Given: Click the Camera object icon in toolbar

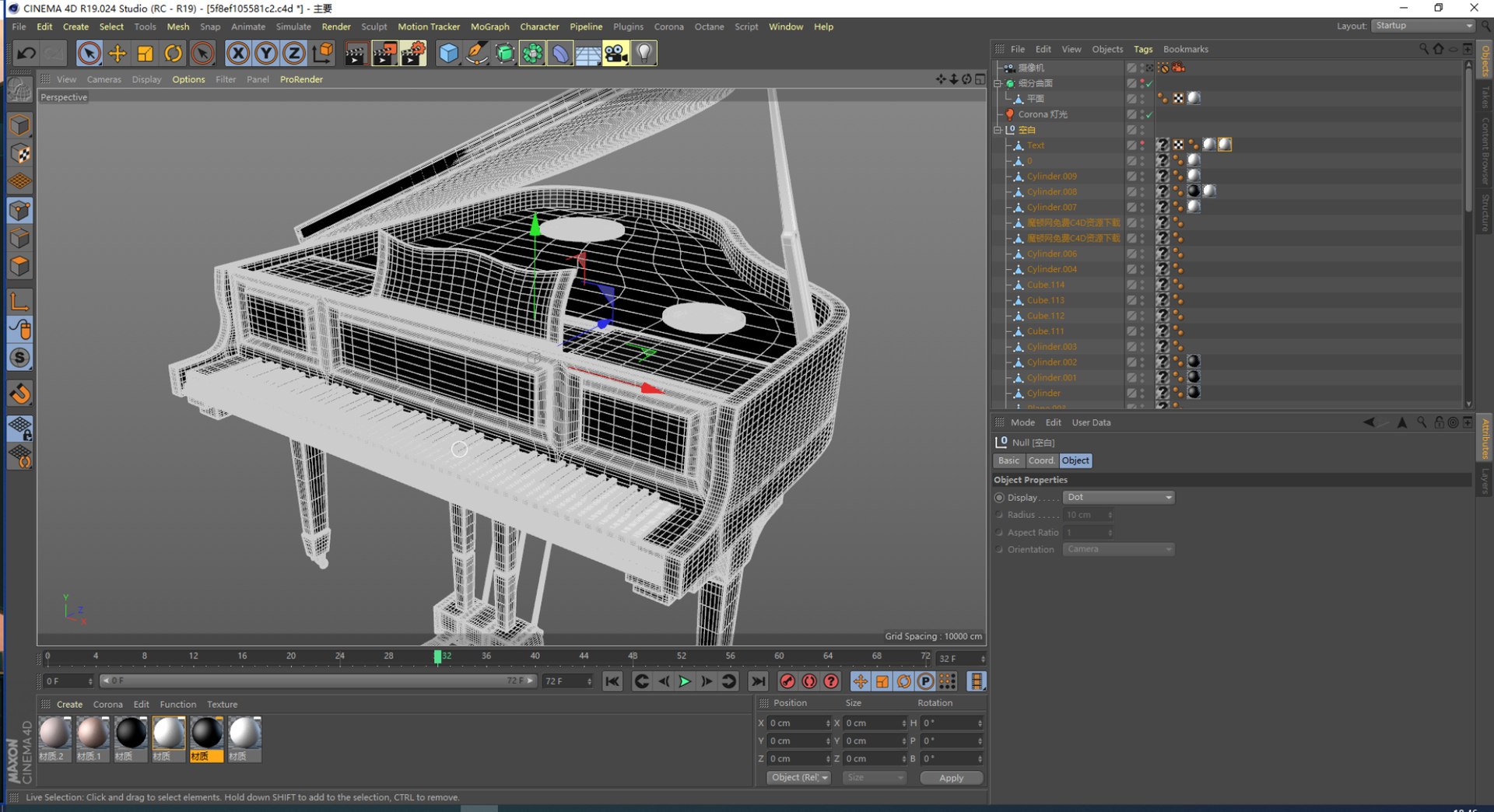Looking at the screenshot, I should (x=615, y=53).
